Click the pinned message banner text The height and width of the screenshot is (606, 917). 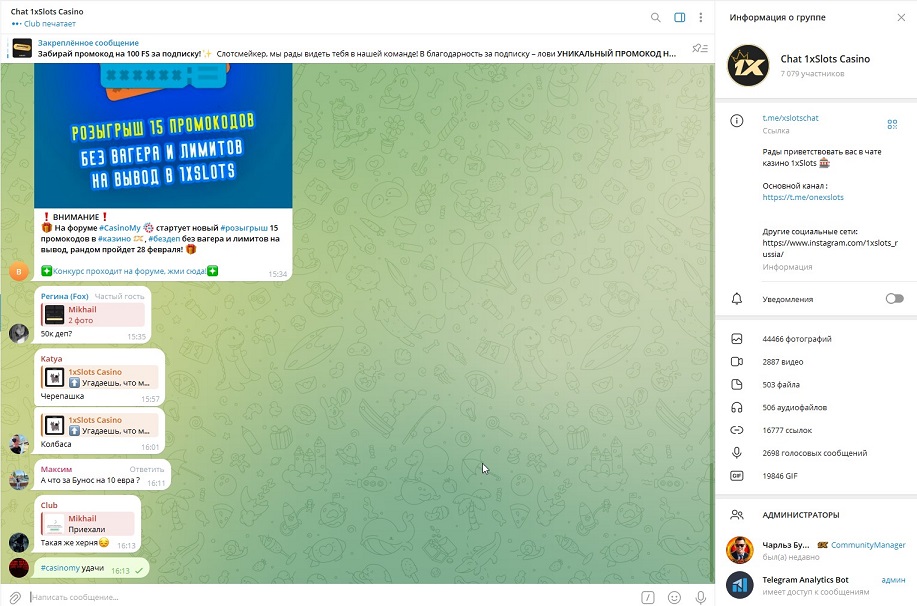(357, 48)
